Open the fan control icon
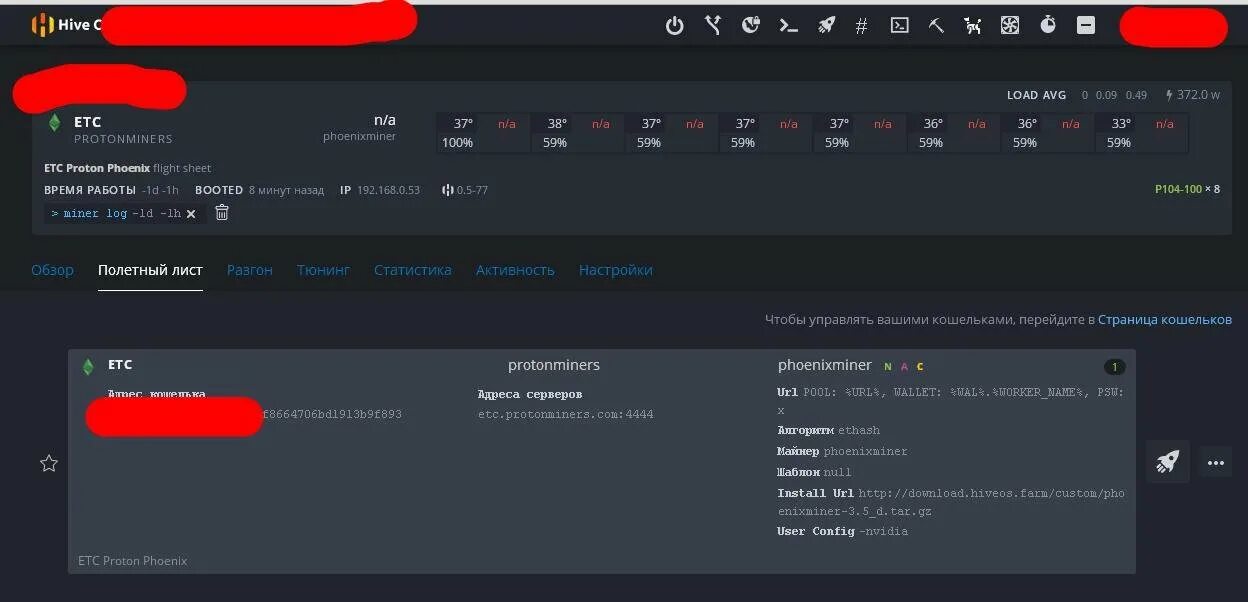The image size is (1248, 602). (x=1010, y=25)
